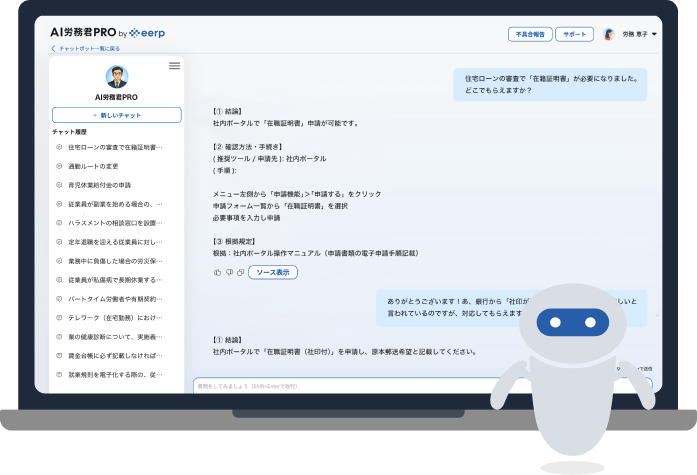Viewport: 697px width, 475px height.
Task: Open the サポート button in header
Action: point(574,34)
